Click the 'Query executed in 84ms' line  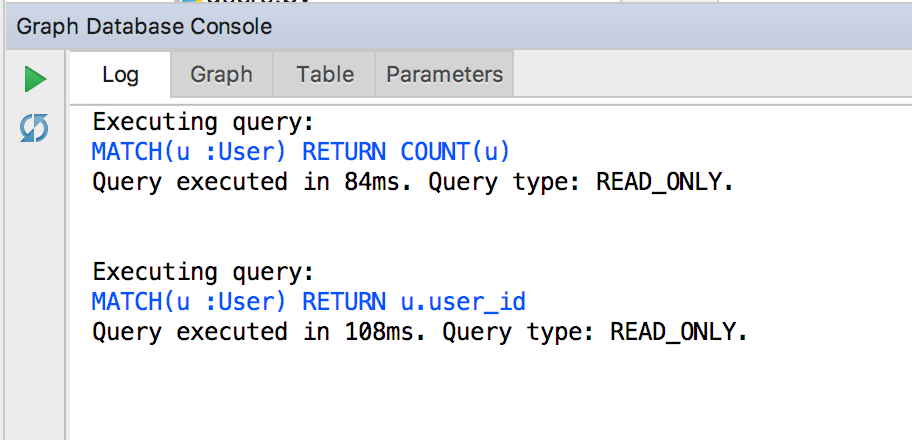pyautogui.click(x=413, y=183)
